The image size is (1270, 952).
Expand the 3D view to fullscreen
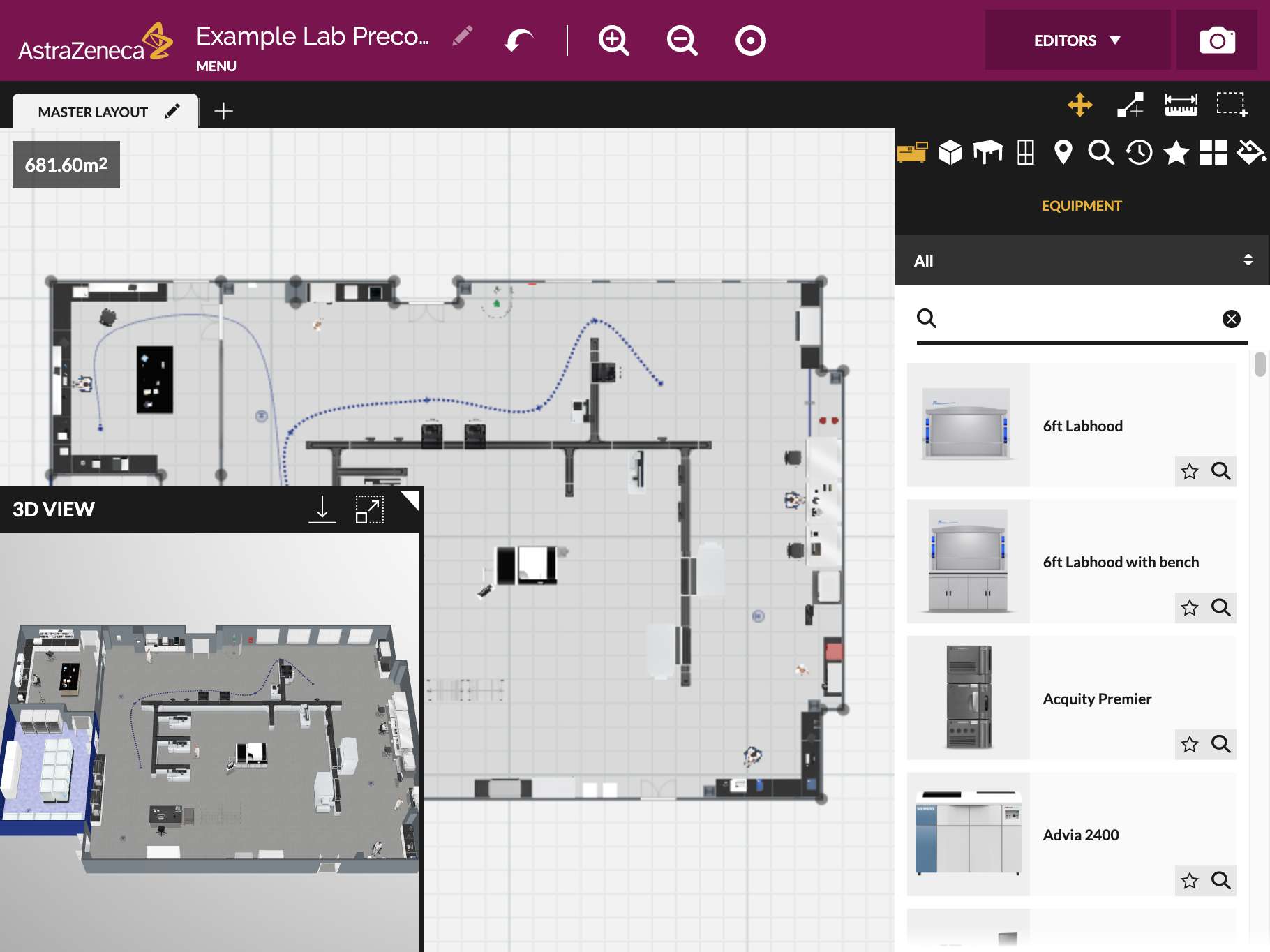pyautogui.click(x=369, y=510)
